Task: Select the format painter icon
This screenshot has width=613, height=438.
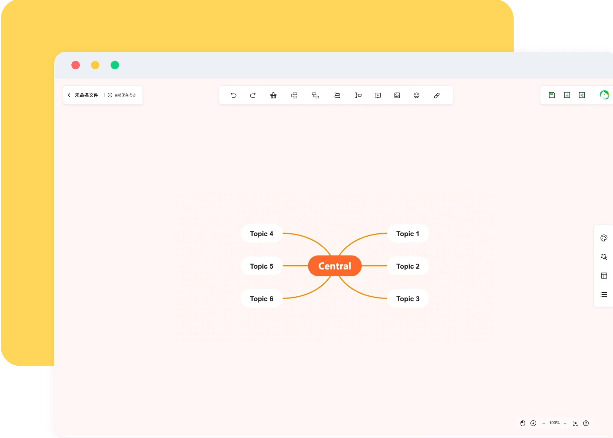Action: (273, 95)
